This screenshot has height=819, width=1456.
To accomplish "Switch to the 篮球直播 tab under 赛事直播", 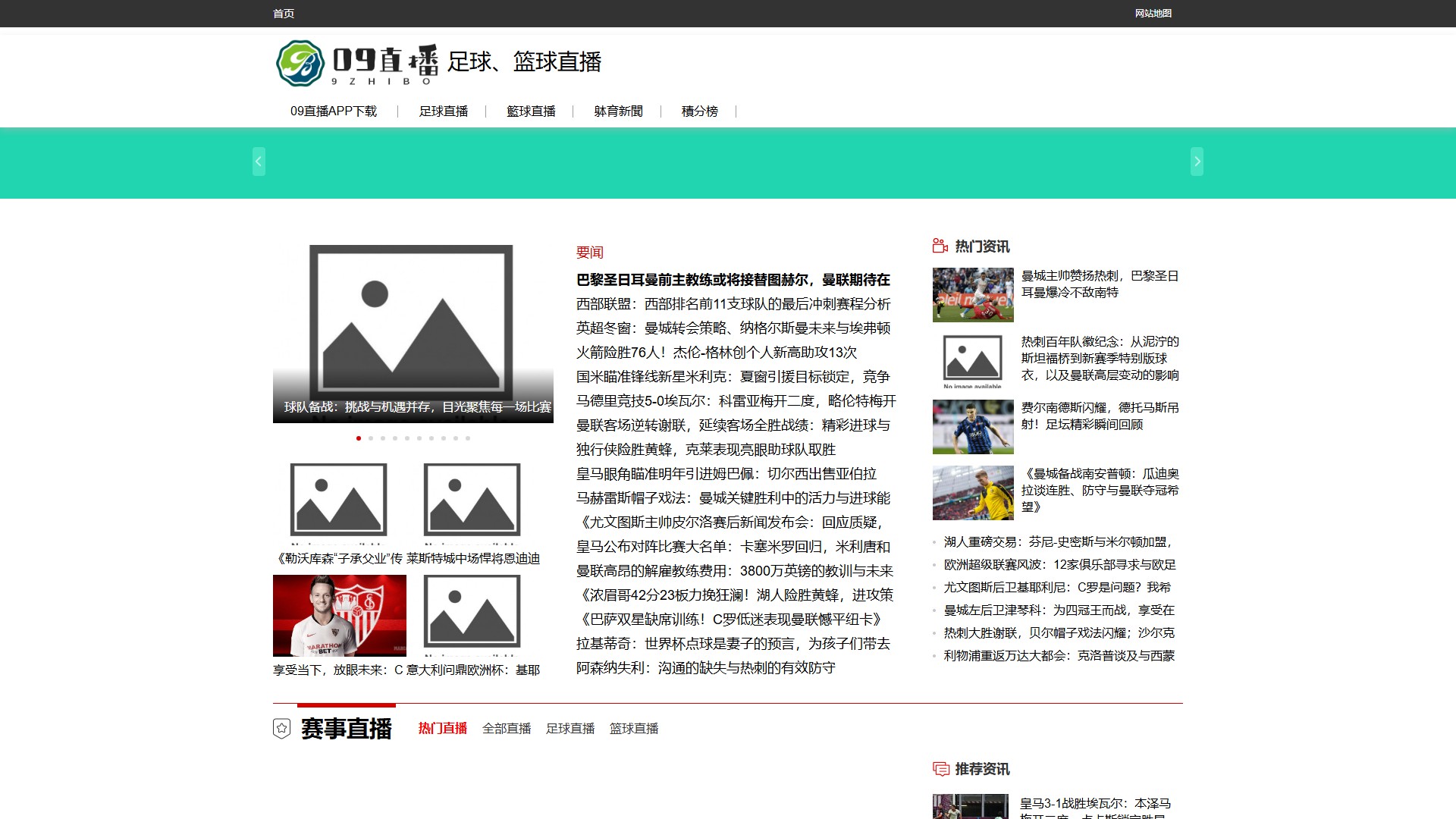I will pyautogui.click(x=634, y=729).
